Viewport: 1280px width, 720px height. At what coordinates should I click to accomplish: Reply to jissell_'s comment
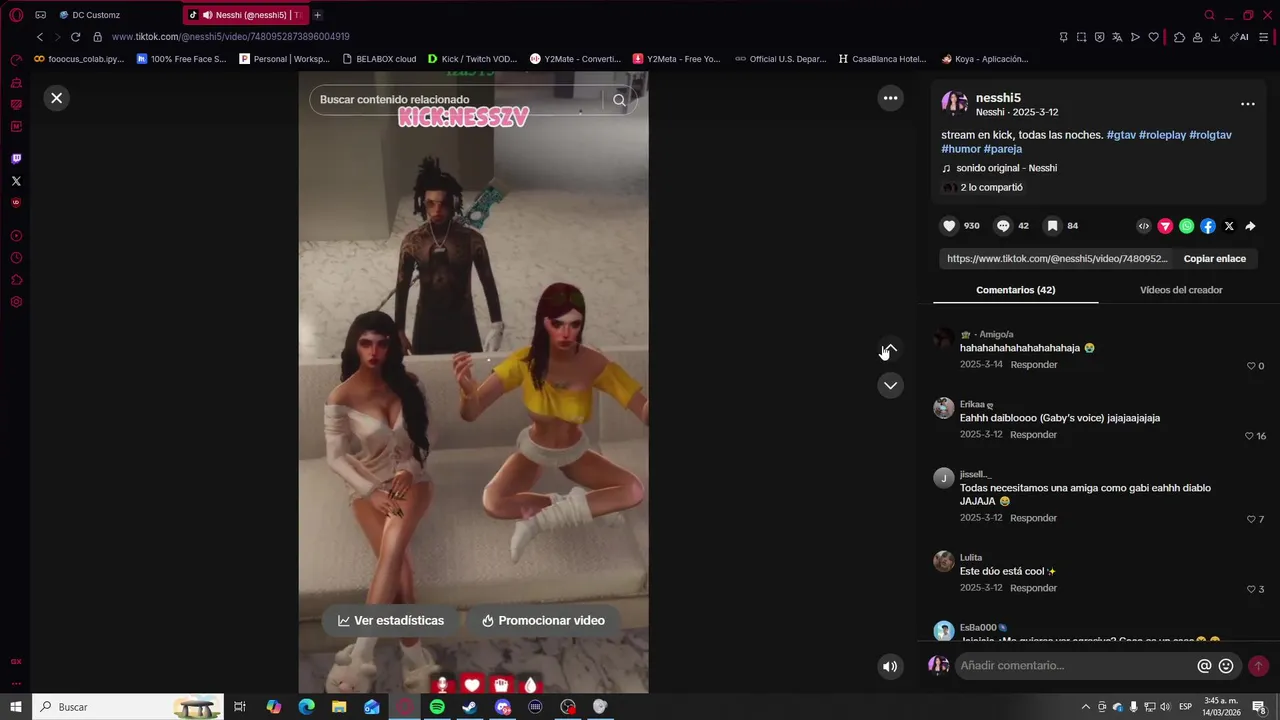pyautogui.click(x=1033, y=518)
